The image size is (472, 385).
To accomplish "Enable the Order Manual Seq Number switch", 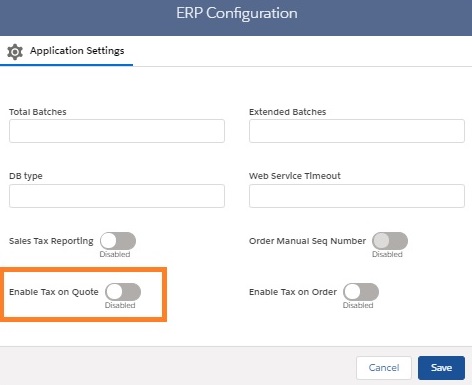I will (x=390, y=241).
